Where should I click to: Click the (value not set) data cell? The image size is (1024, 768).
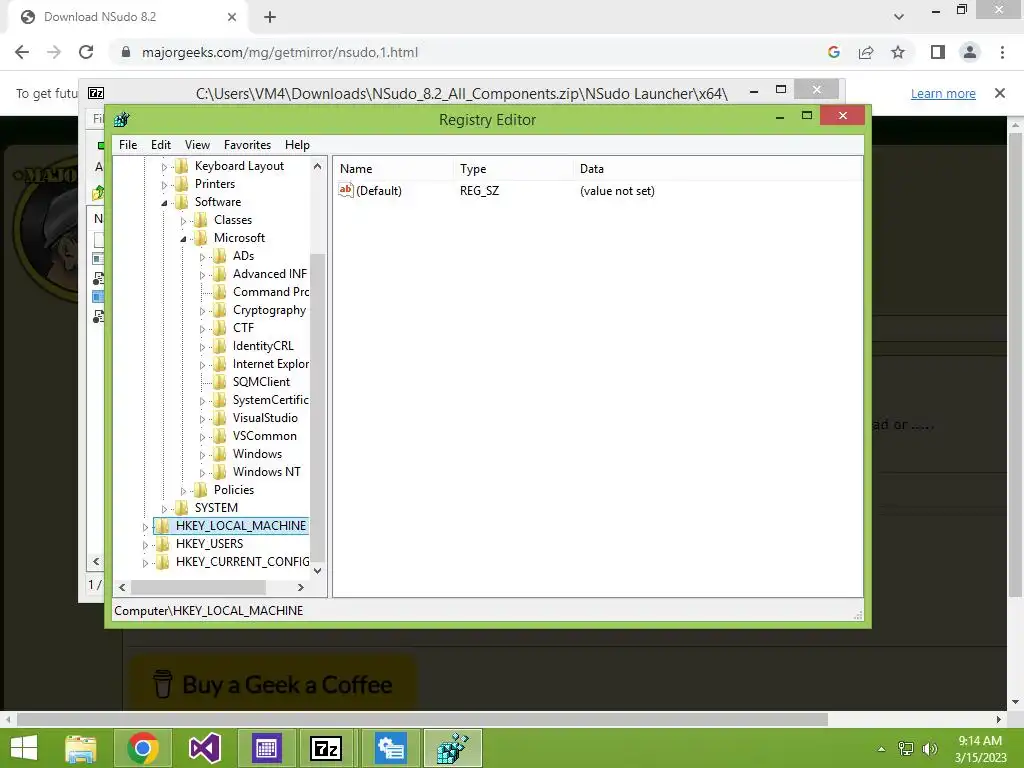(x=617, y=191)
